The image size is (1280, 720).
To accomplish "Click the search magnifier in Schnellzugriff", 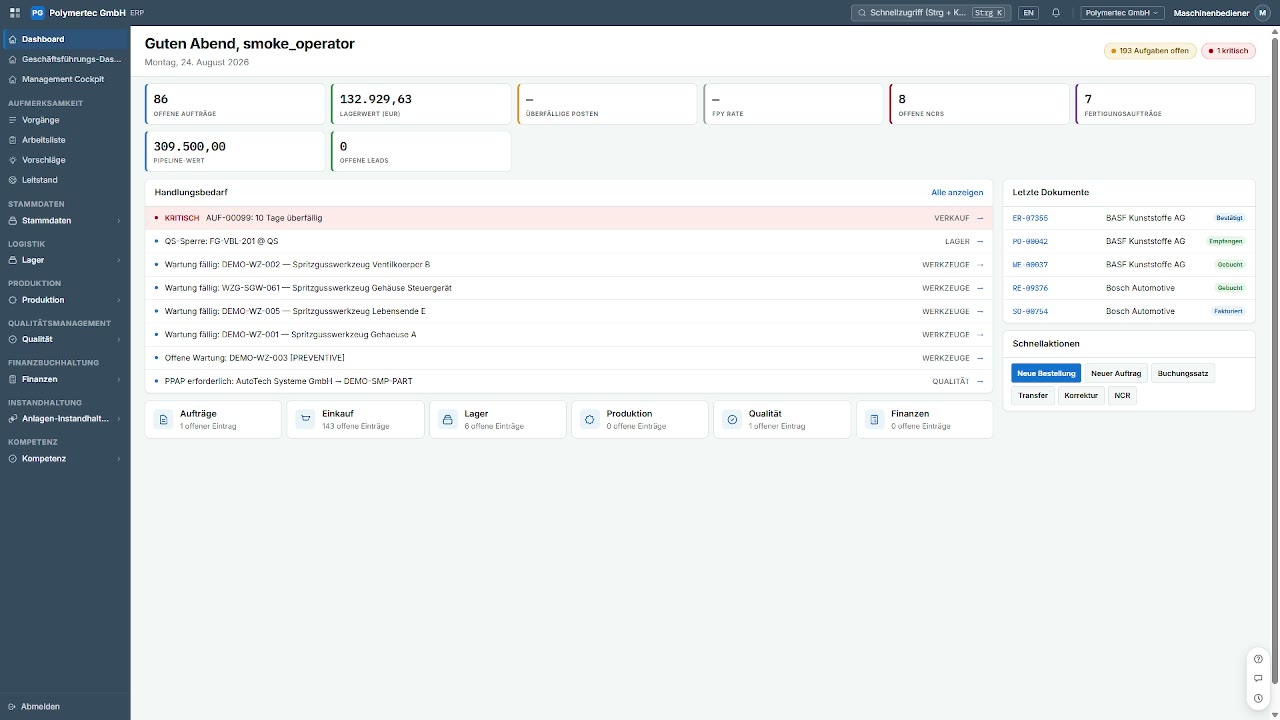I will tap(862, 13).
